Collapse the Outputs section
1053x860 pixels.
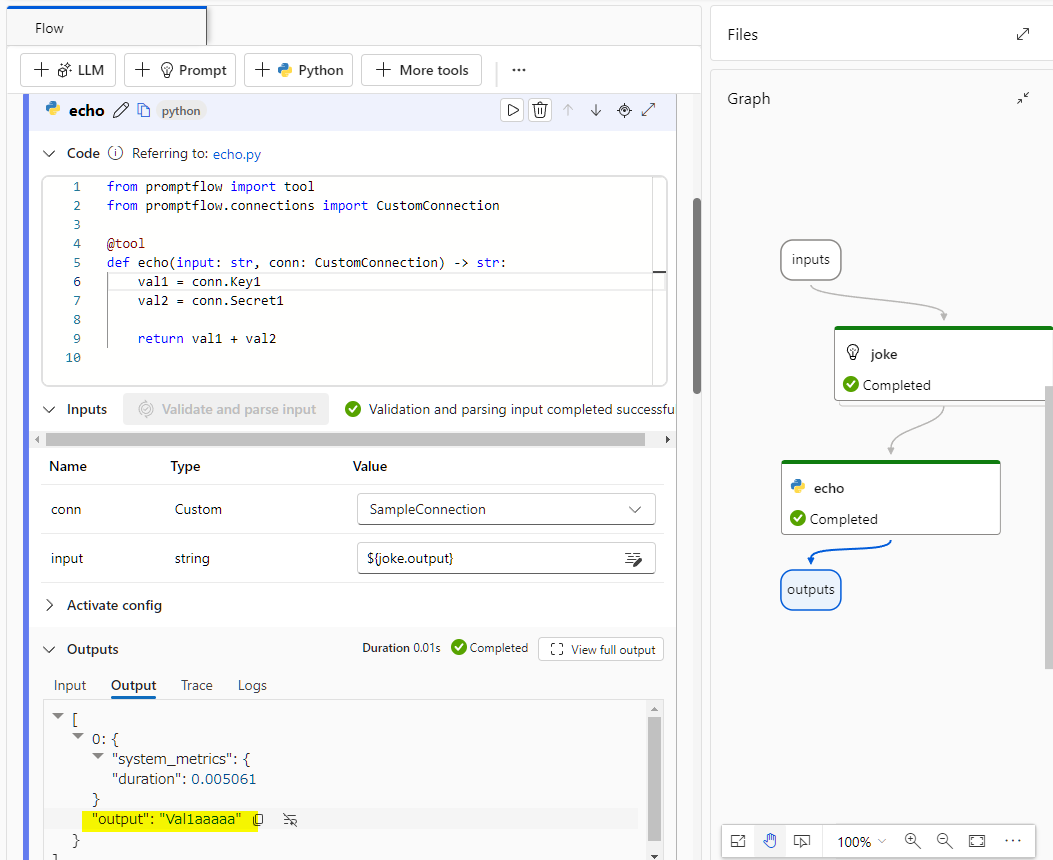click(49, 649)
